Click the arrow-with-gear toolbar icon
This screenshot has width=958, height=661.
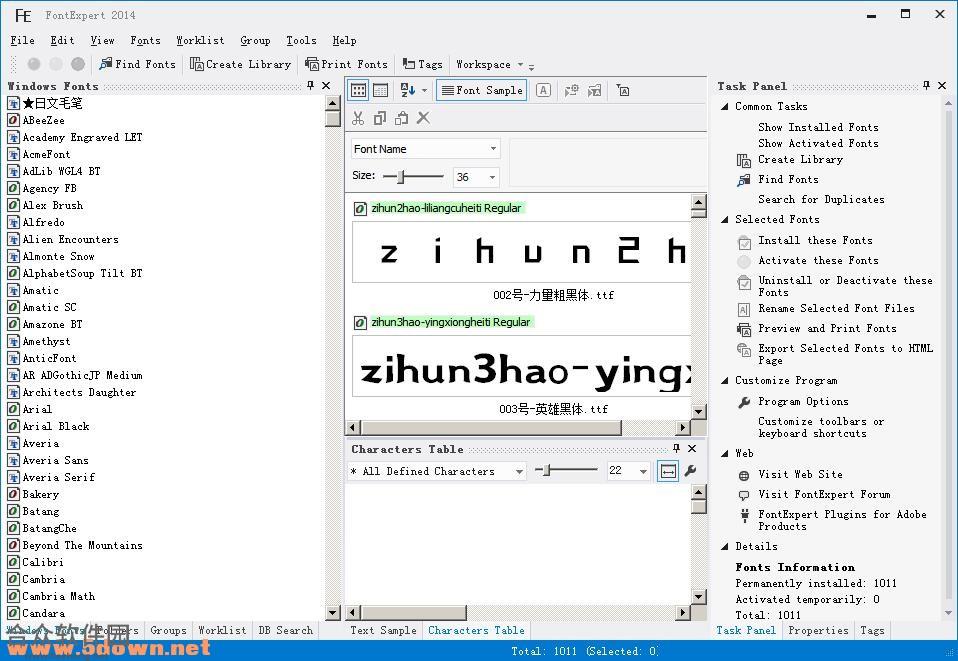tap(571, 90)
